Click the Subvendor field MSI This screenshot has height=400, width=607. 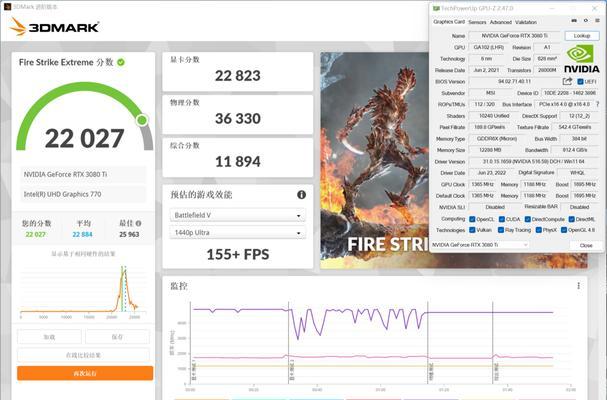coord(490,93)
